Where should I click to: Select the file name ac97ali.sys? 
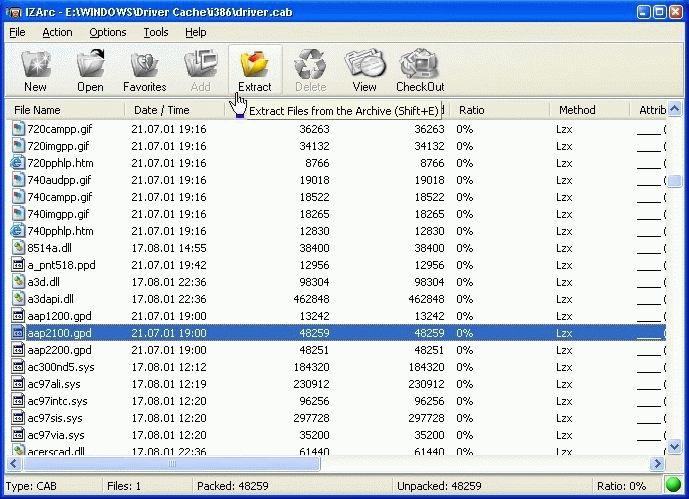coord(54,384)
